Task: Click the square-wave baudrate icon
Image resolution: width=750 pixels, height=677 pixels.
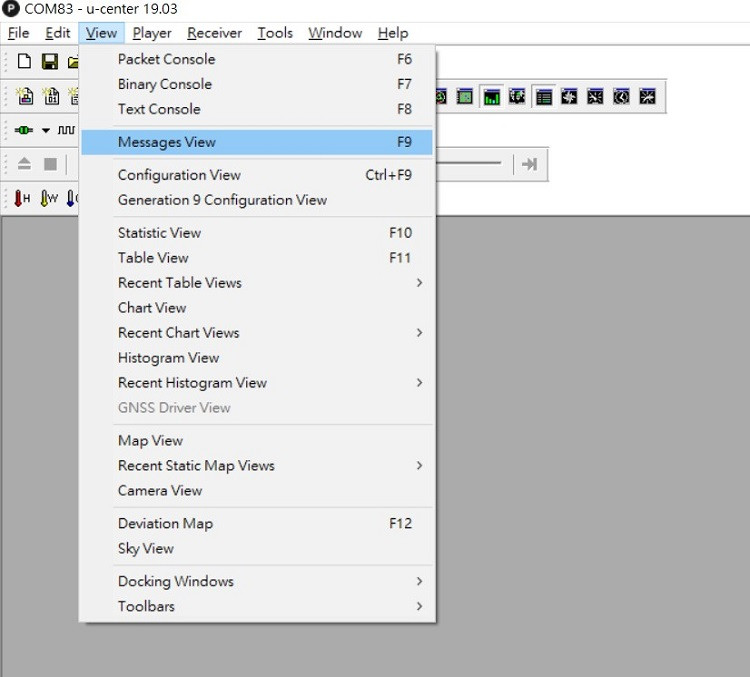Action: (66, 130)
